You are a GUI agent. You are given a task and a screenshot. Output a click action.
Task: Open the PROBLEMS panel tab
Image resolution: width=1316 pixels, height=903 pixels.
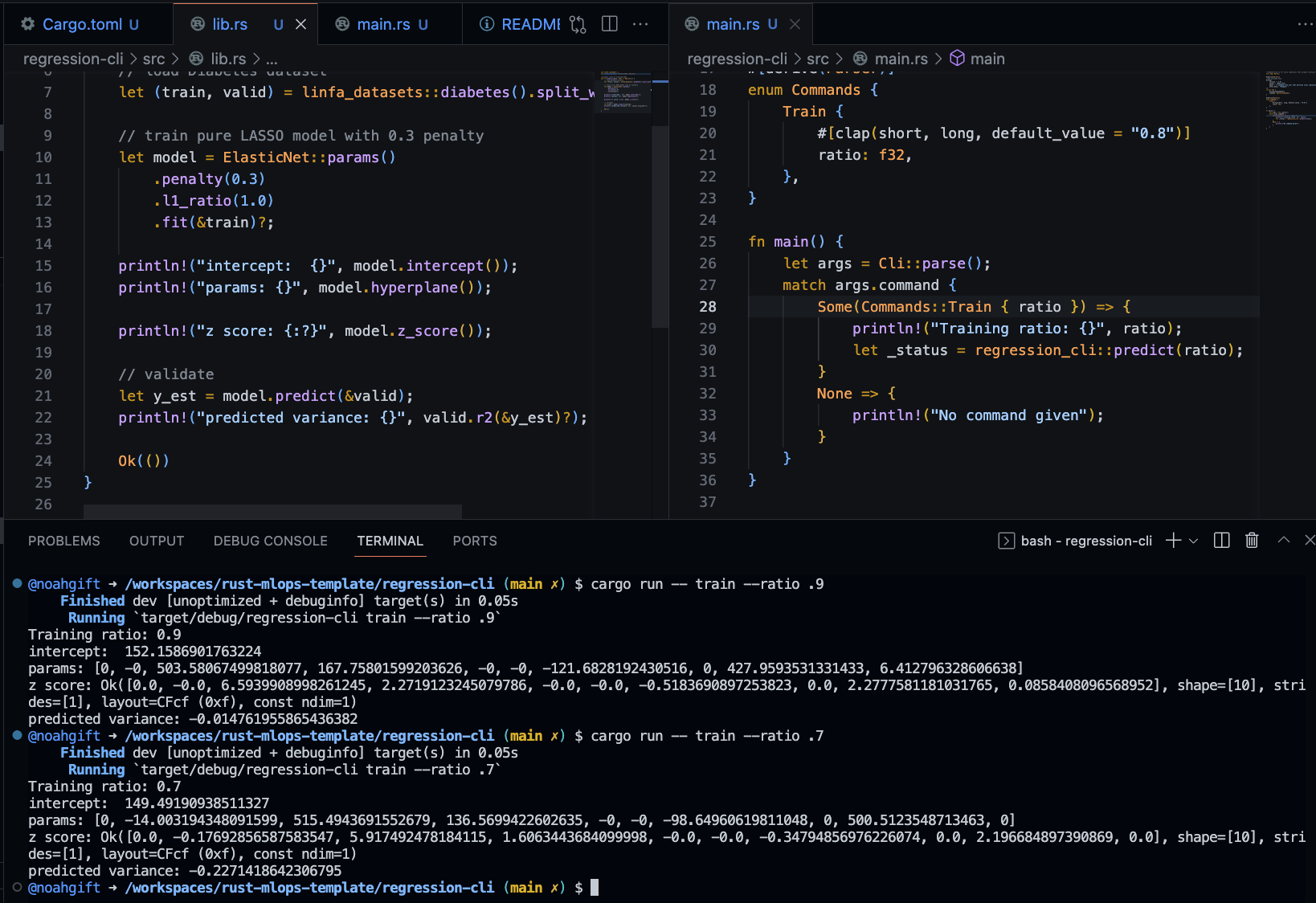(64, 541)
